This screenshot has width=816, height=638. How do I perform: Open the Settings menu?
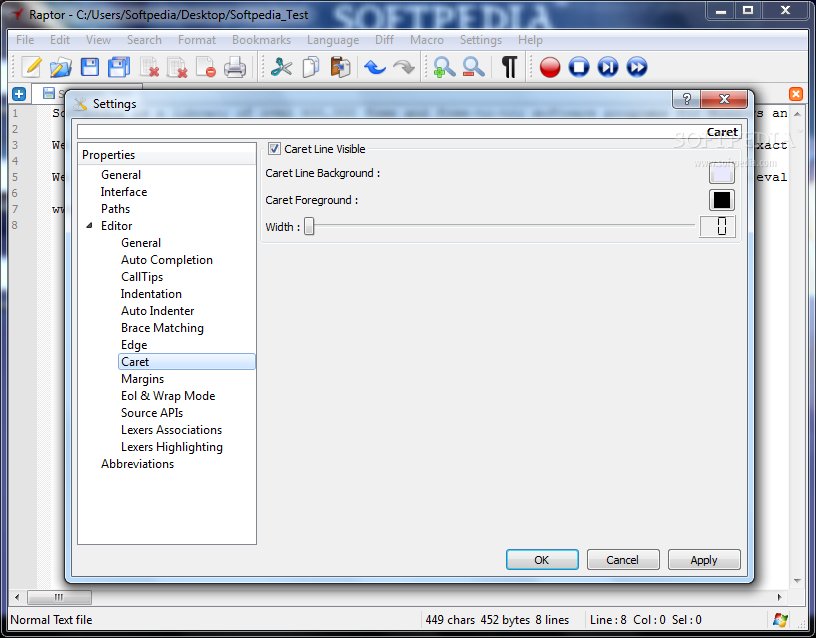[480, 40]
